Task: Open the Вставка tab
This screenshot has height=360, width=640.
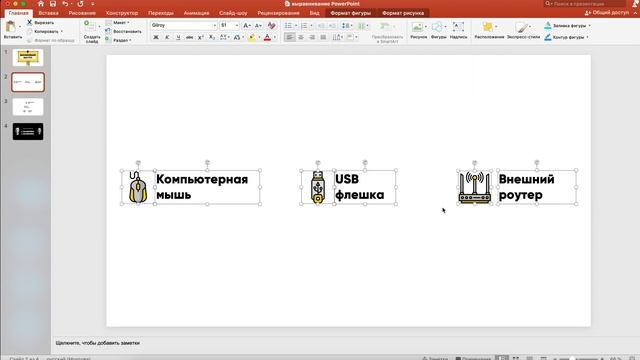Action: pyautogui.click(x=49, y=13)
